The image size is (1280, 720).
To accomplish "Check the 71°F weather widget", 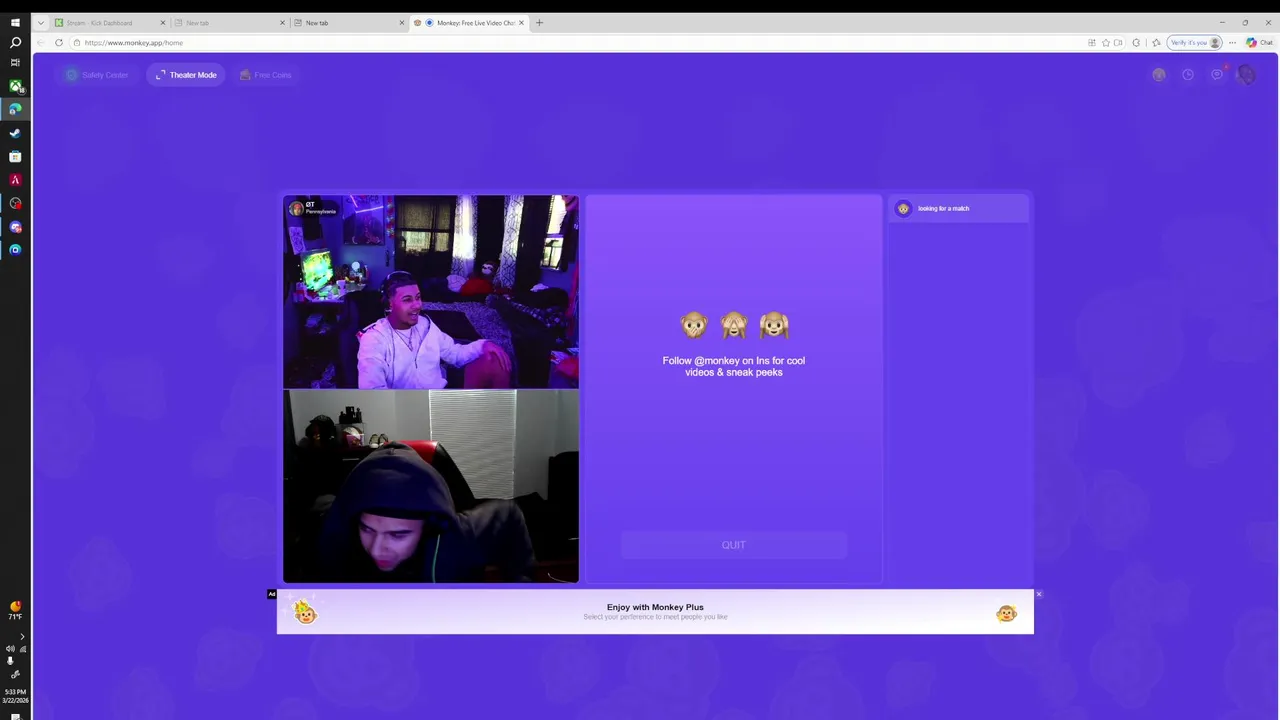I will (x=15, y=610).
